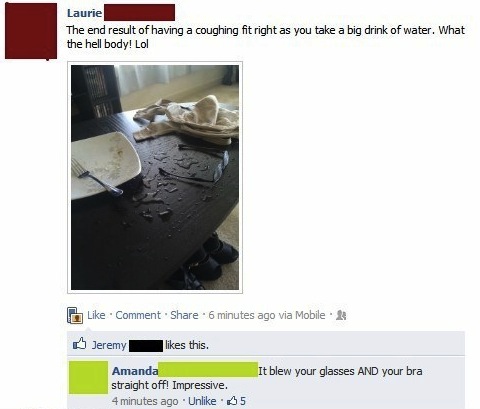Click the Comment link under the post
The width and height of the screenshot is (480, 409).
coord(138,315)
